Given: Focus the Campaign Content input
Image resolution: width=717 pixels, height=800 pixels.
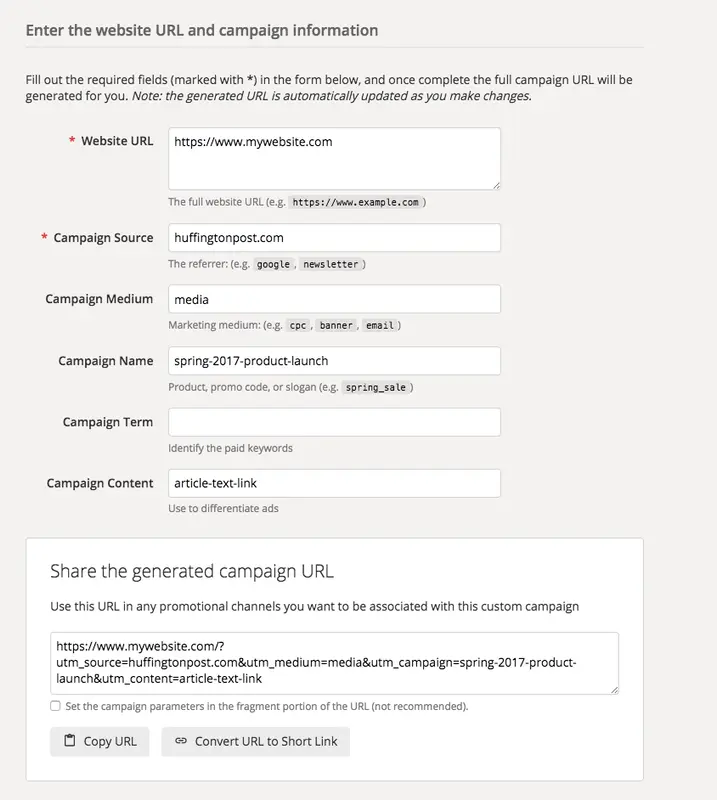Looking at the screenshot, I should pos(334,483).
